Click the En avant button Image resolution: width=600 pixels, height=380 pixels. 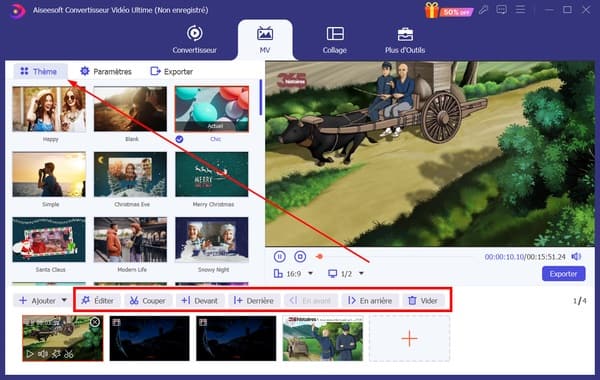pyautogui.click(x=311, y=300)
